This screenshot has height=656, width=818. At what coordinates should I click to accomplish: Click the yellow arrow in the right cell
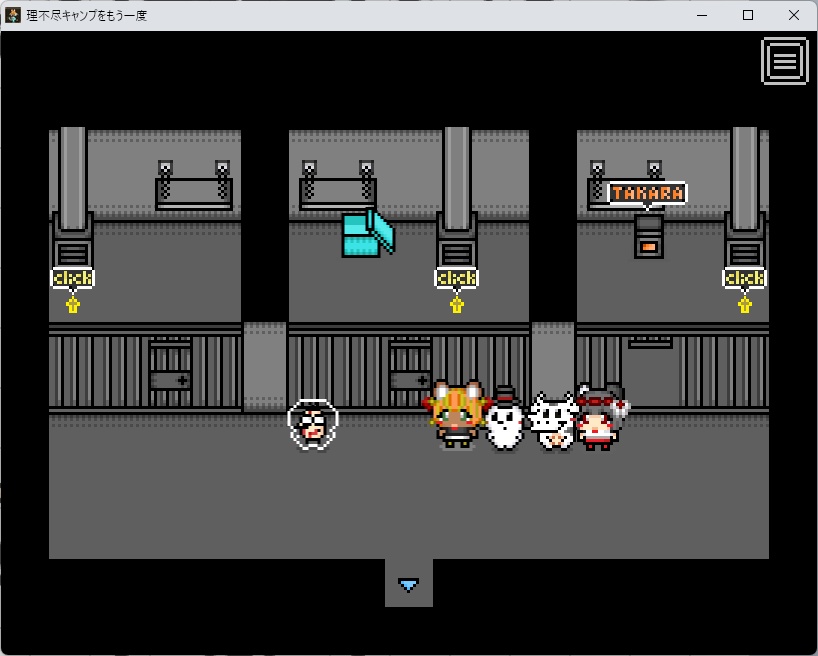[745, 305]
